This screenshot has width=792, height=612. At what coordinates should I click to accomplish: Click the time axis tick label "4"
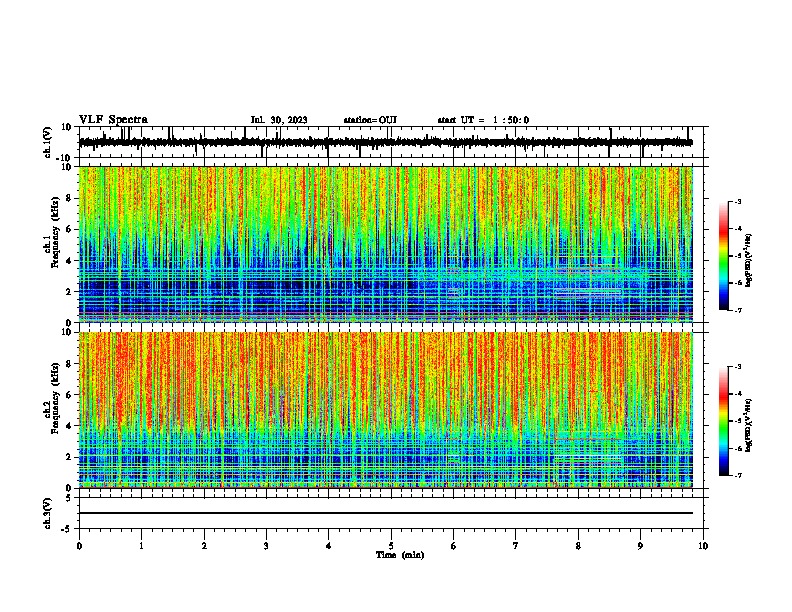pos(329,546)
